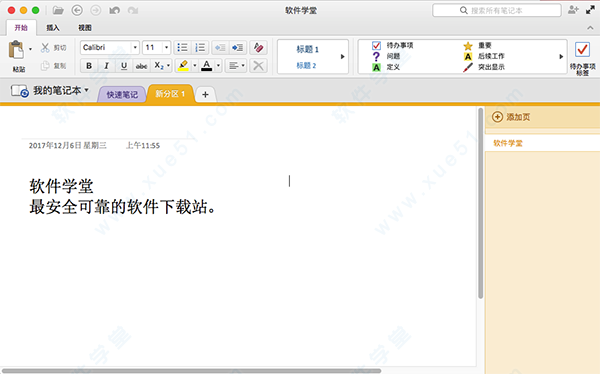Toggle underline text formatting
Image resolution: width=600 pixels, height=374 pixels.
[124, 66]
